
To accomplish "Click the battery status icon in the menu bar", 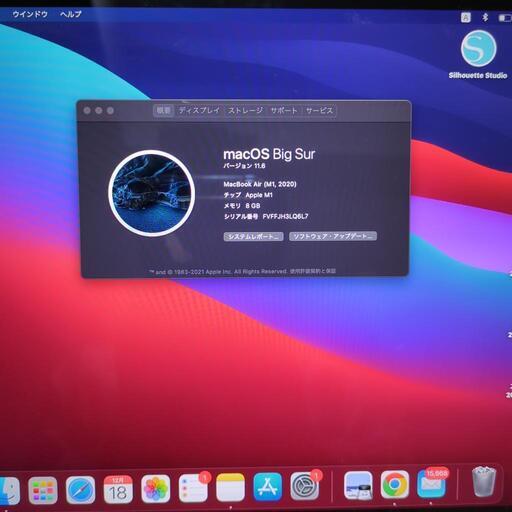I will click(x=505, y=18).
